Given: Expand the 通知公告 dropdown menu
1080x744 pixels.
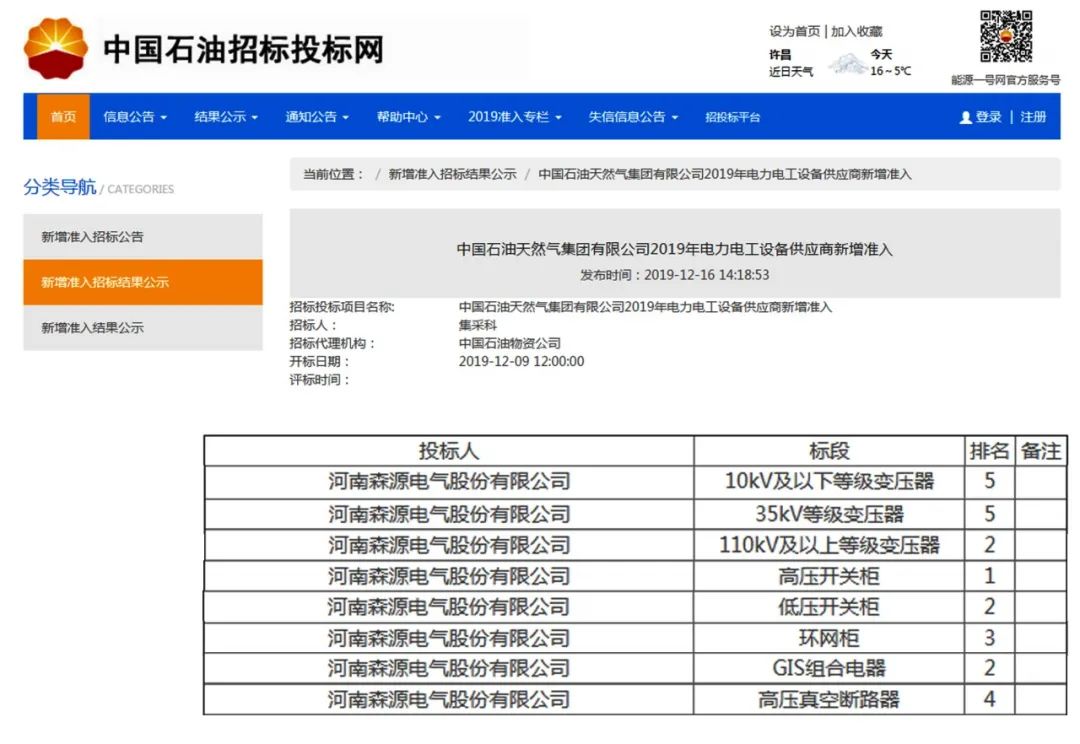Looking at the screenshot, I should pos(317,117).
